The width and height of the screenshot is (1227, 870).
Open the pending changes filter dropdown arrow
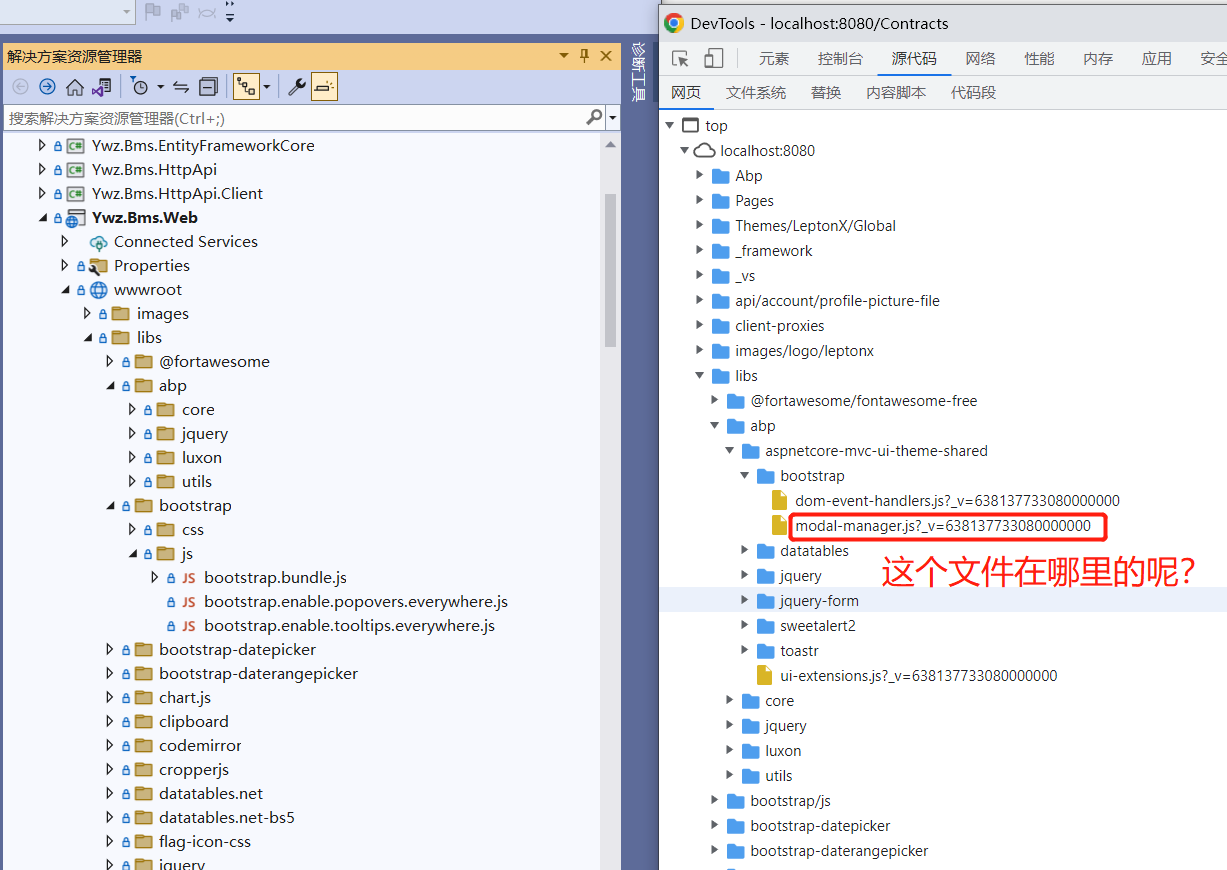[160, 87]
